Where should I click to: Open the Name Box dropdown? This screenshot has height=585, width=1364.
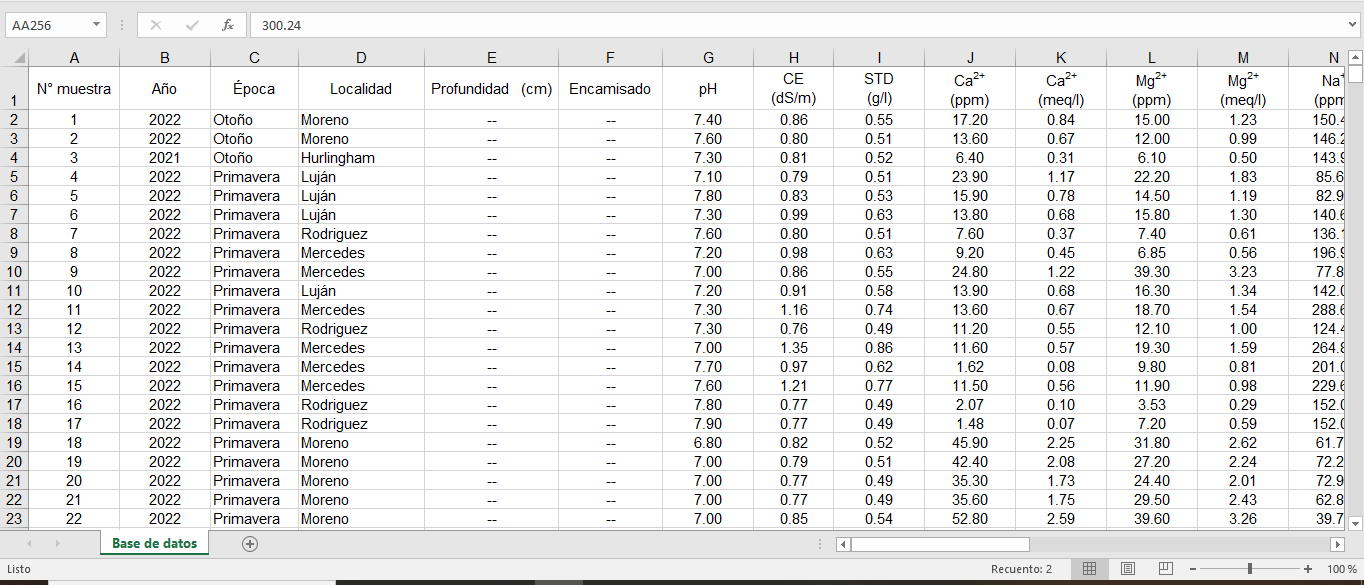point(96,25)
